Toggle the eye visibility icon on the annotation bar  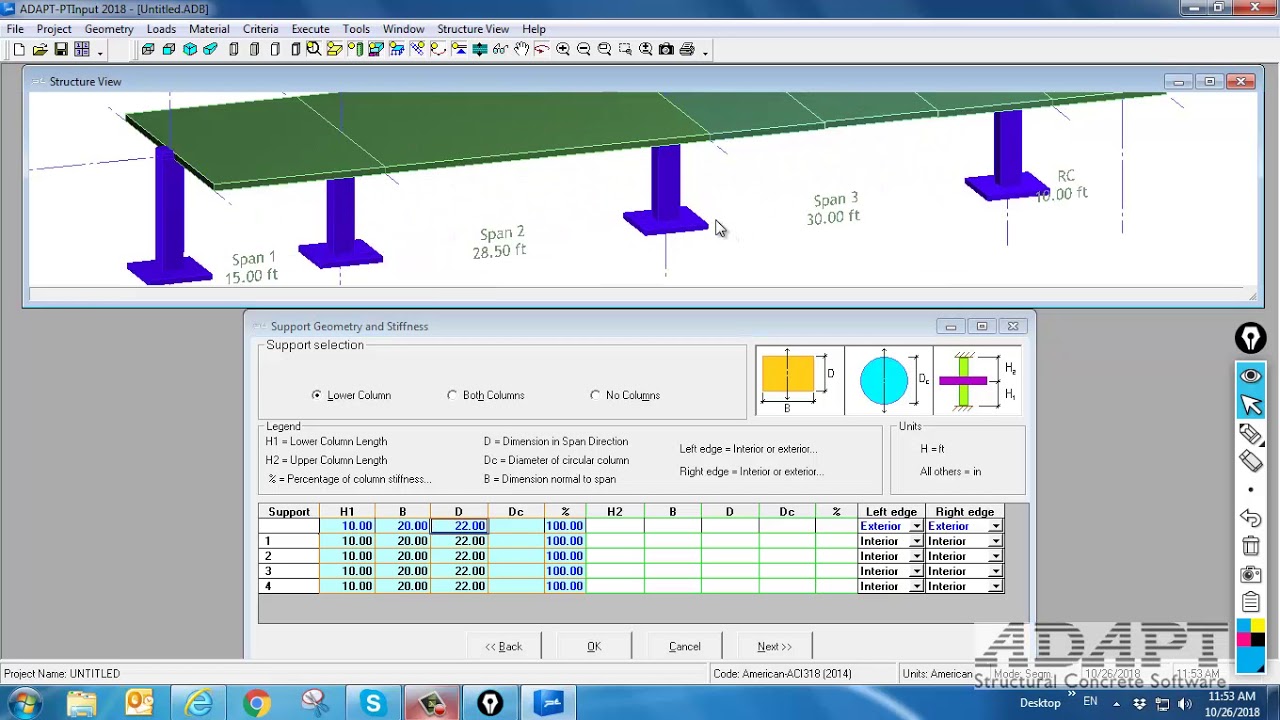point(1251,376)
